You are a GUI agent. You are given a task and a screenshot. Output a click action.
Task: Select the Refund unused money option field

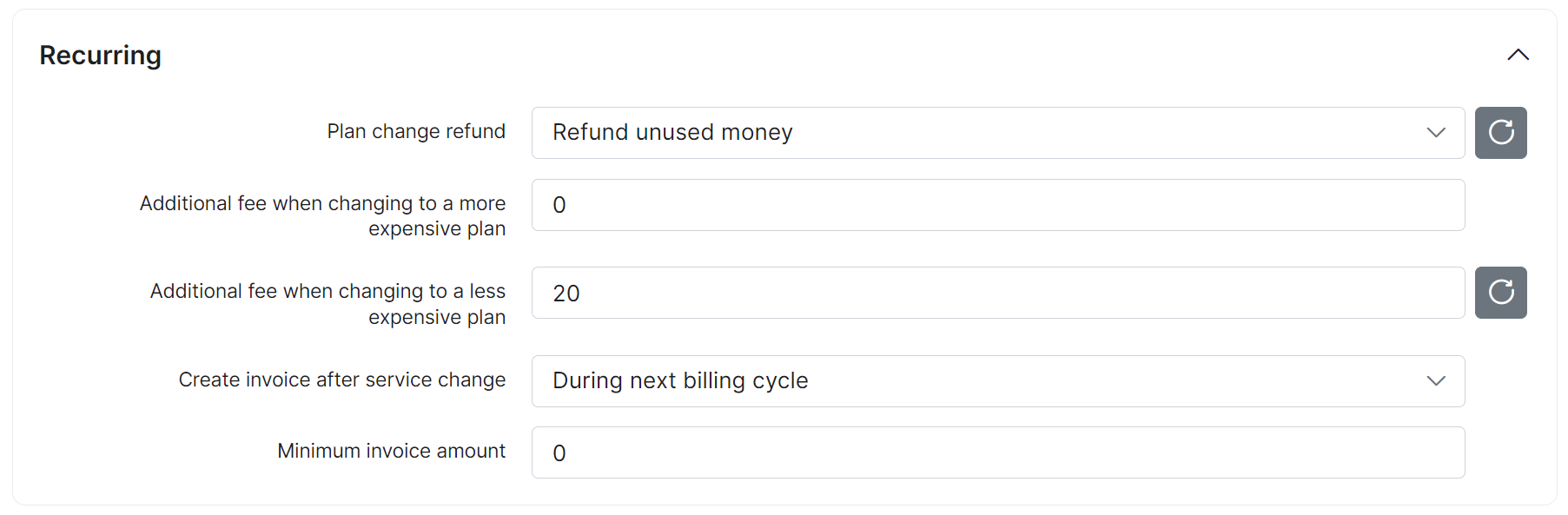pyautogui.click(x=997, y=133)
